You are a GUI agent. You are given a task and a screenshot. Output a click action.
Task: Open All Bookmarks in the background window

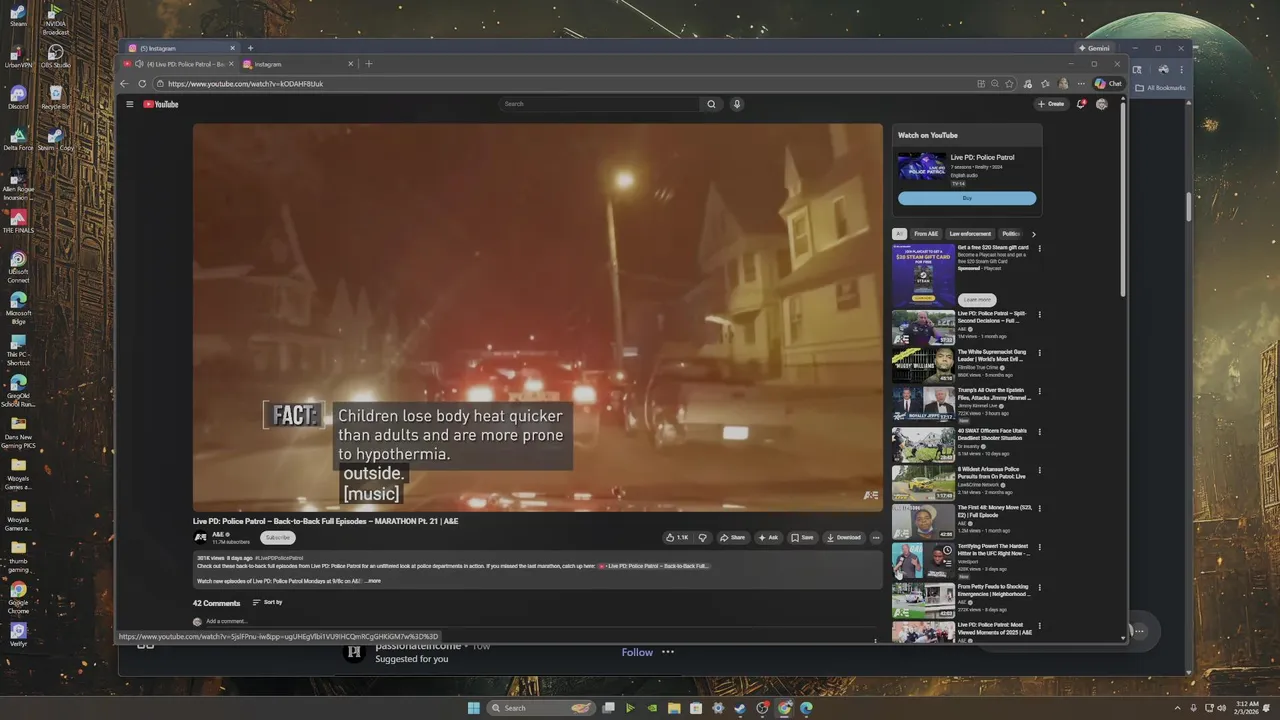(1161, 88)
